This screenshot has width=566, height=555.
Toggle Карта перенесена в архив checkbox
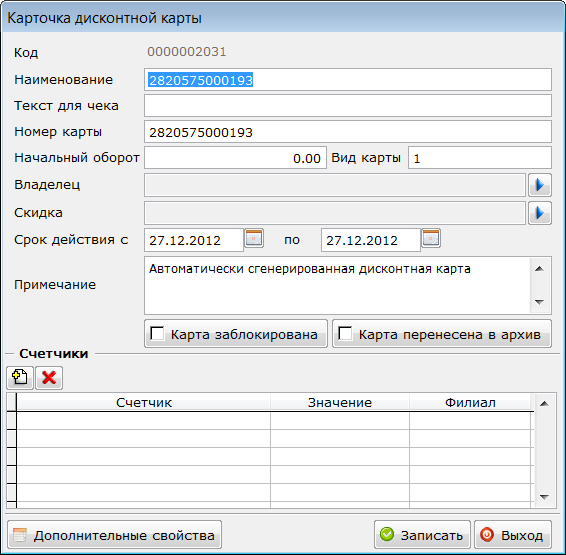[x=345, y=333]
